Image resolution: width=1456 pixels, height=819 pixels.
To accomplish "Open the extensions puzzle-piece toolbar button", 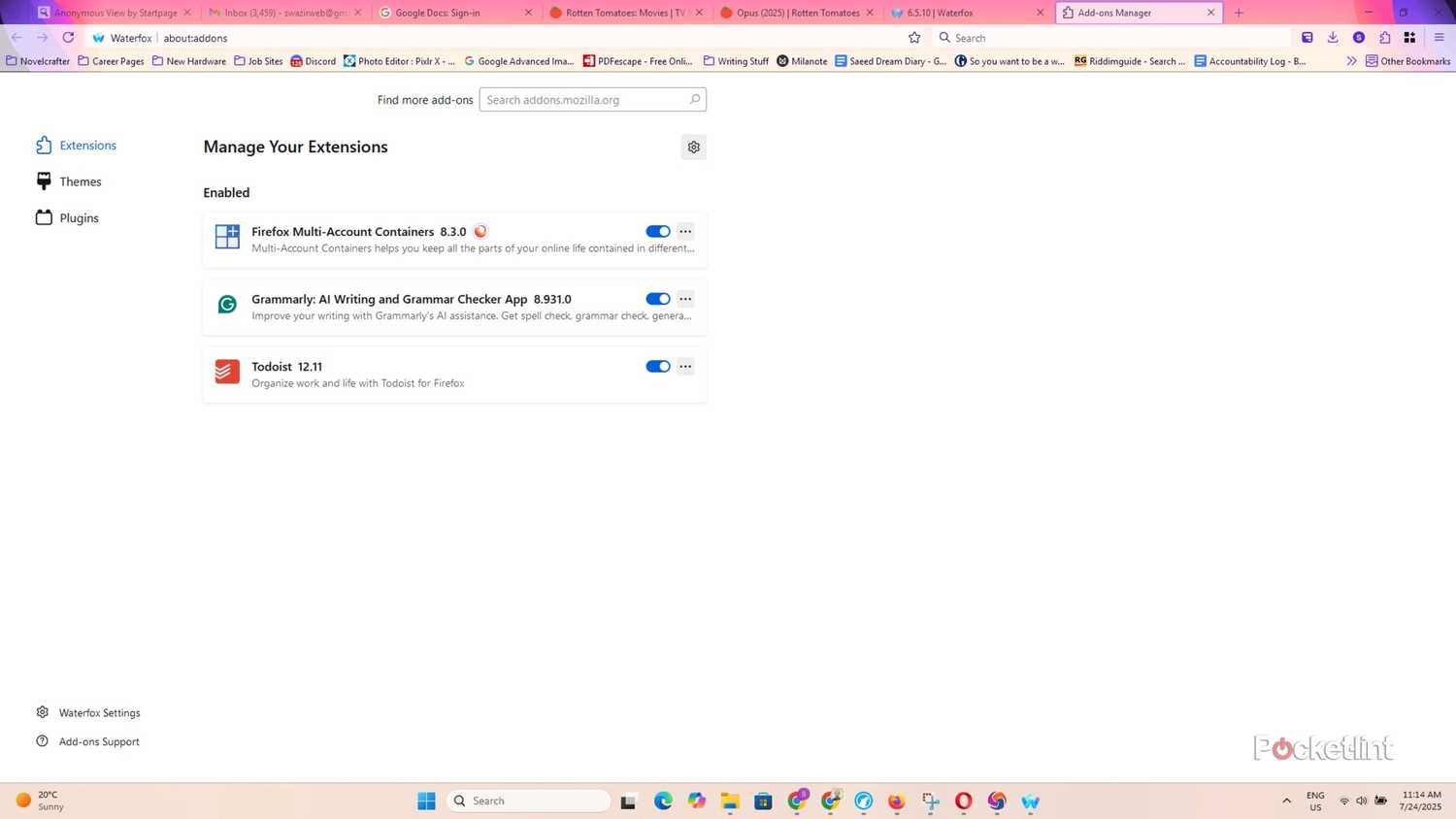I will 1384,38.
